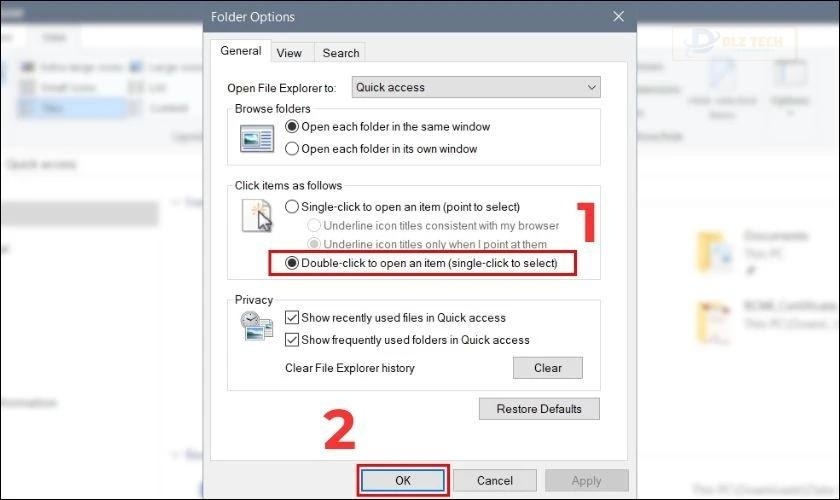Expand the Open File Explorer to dropdown
Screen dimensions: 840x500
click(x=476, y=87)
